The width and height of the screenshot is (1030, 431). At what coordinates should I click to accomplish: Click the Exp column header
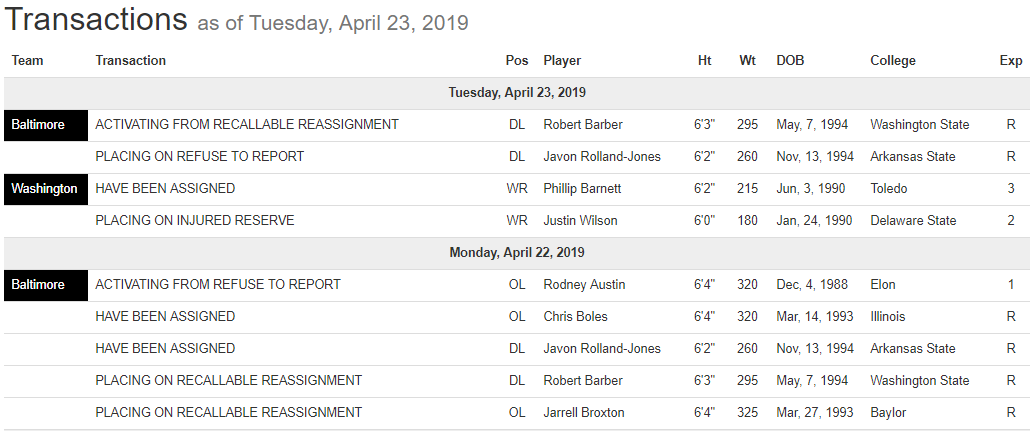1011,61
